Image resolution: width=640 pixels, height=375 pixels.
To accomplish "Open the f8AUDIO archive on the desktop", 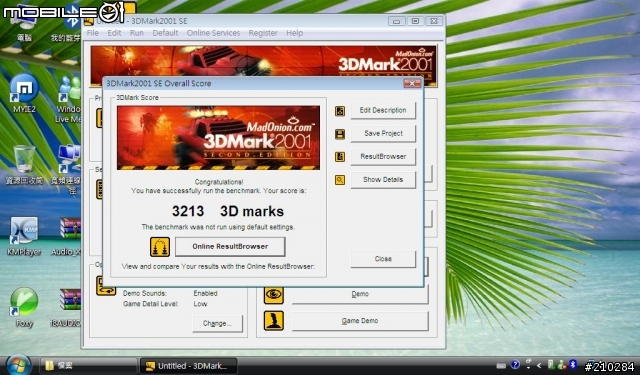I will click(x=67, y=308).
